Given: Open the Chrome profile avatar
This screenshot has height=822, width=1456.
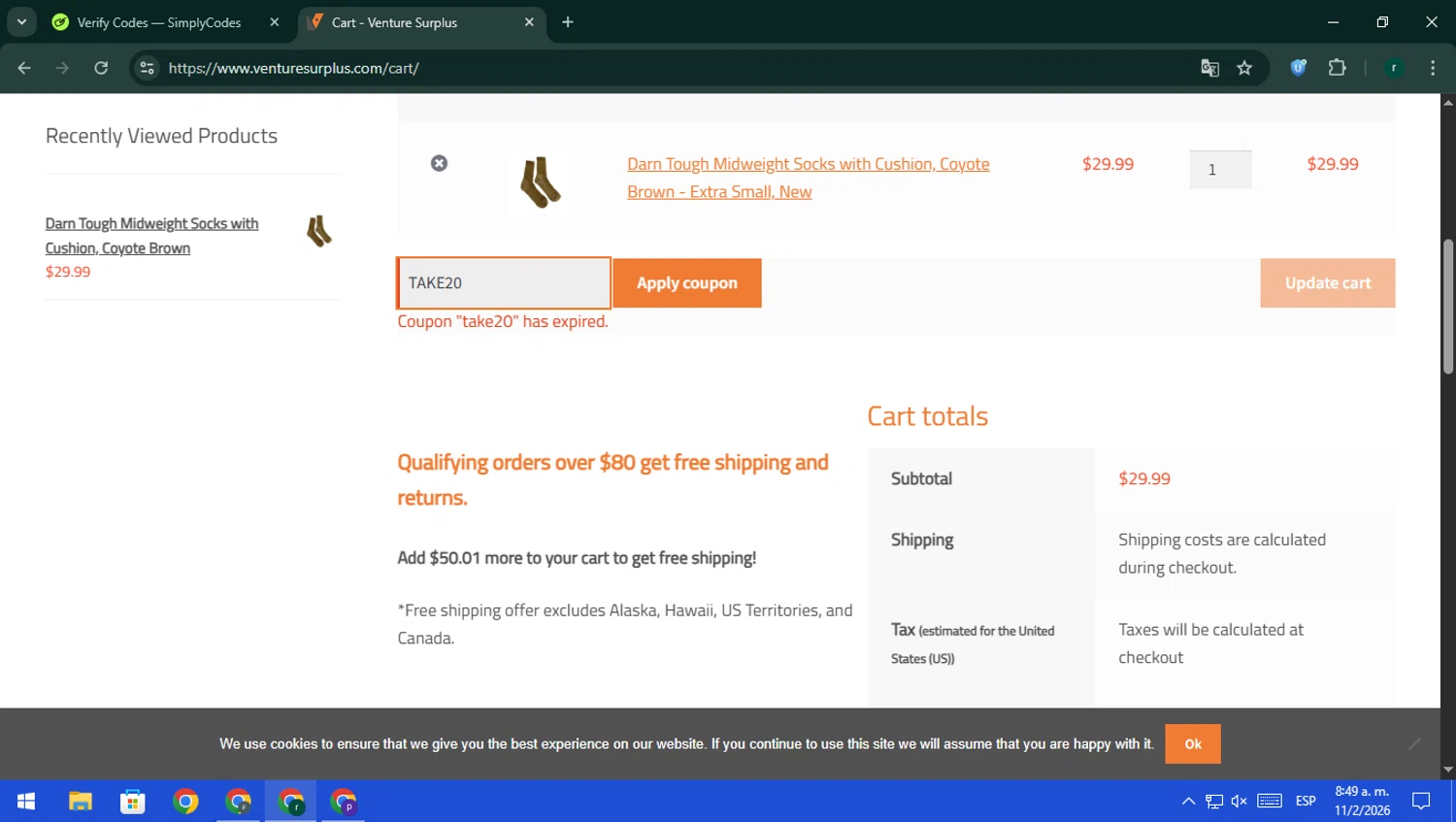Looking at the screenshot, I should pyautogui.click(x=1394, y=68).
